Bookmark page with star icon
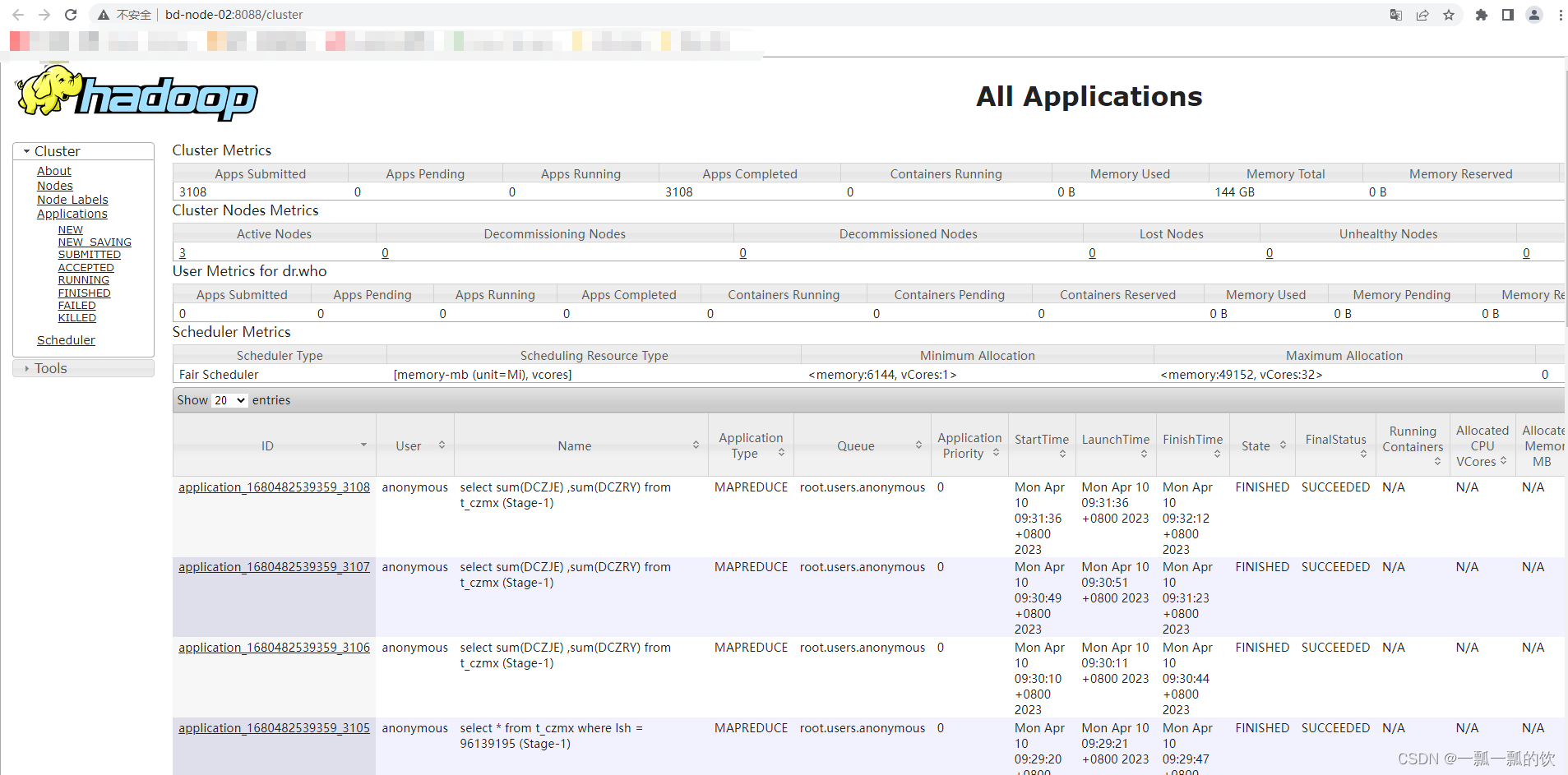 point(1449,15)
